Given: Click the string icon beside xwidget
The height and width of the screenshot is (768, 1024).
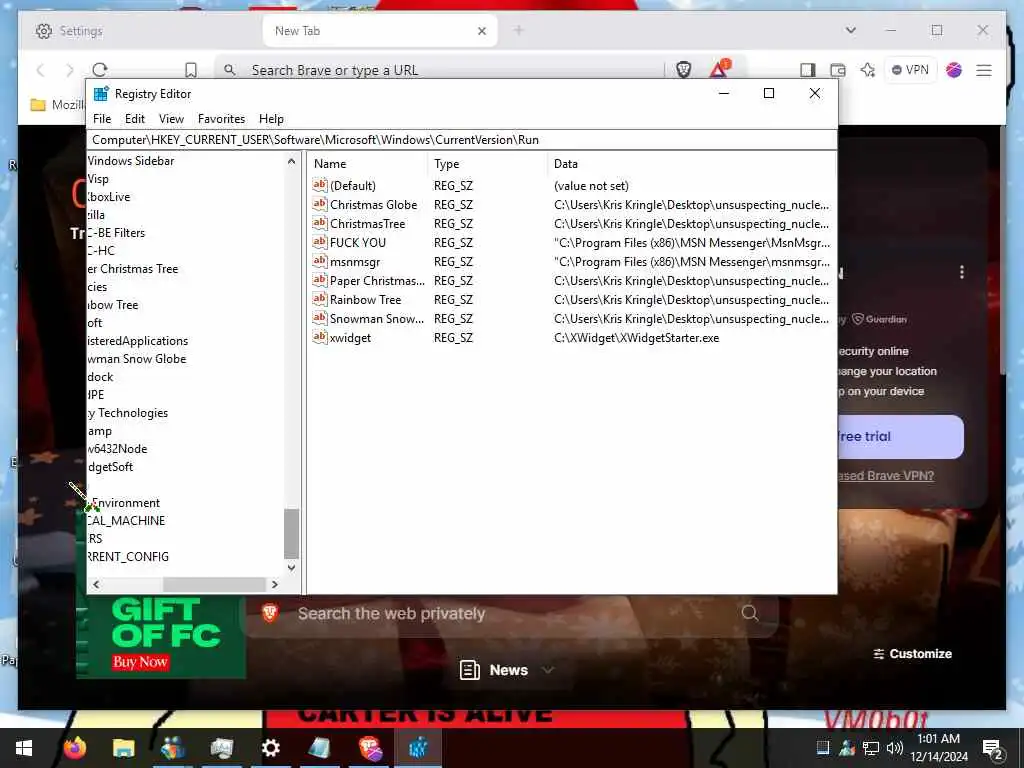Looking at the screenshot, I should [319, 337].
